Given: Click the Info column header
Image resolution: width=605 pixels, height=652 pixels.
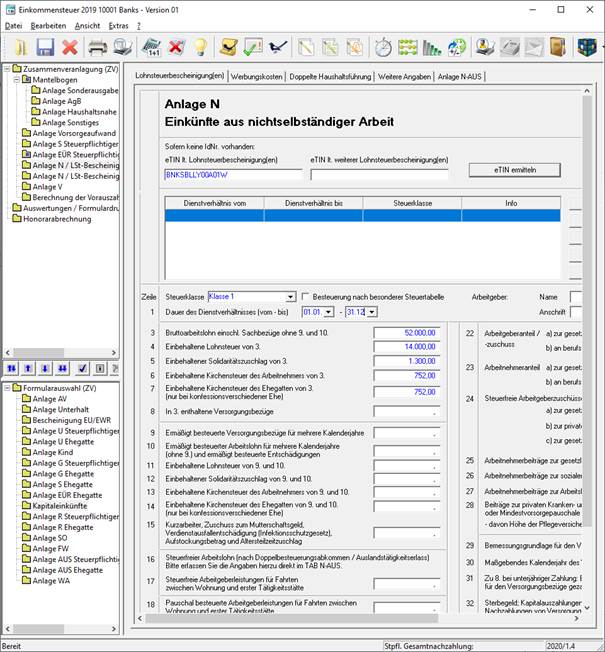Looking at the screenshot, I should coord(511,203).
